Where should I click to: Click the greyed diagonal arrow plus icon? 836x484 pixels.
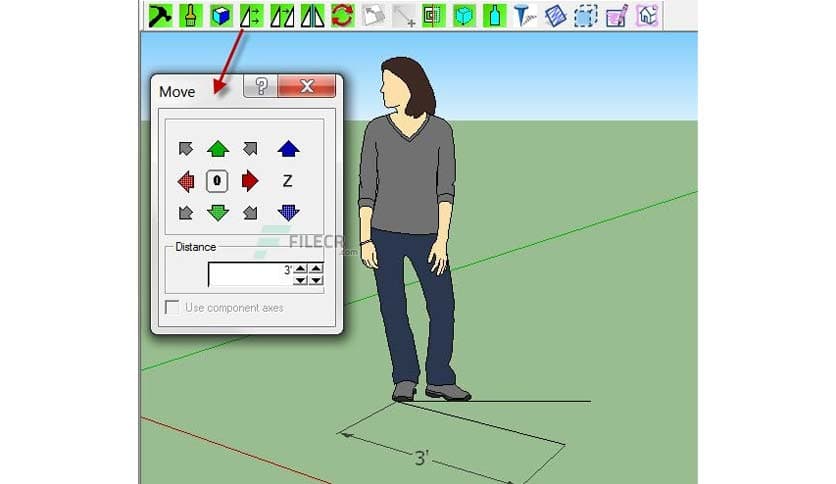[x=403, y=15]
